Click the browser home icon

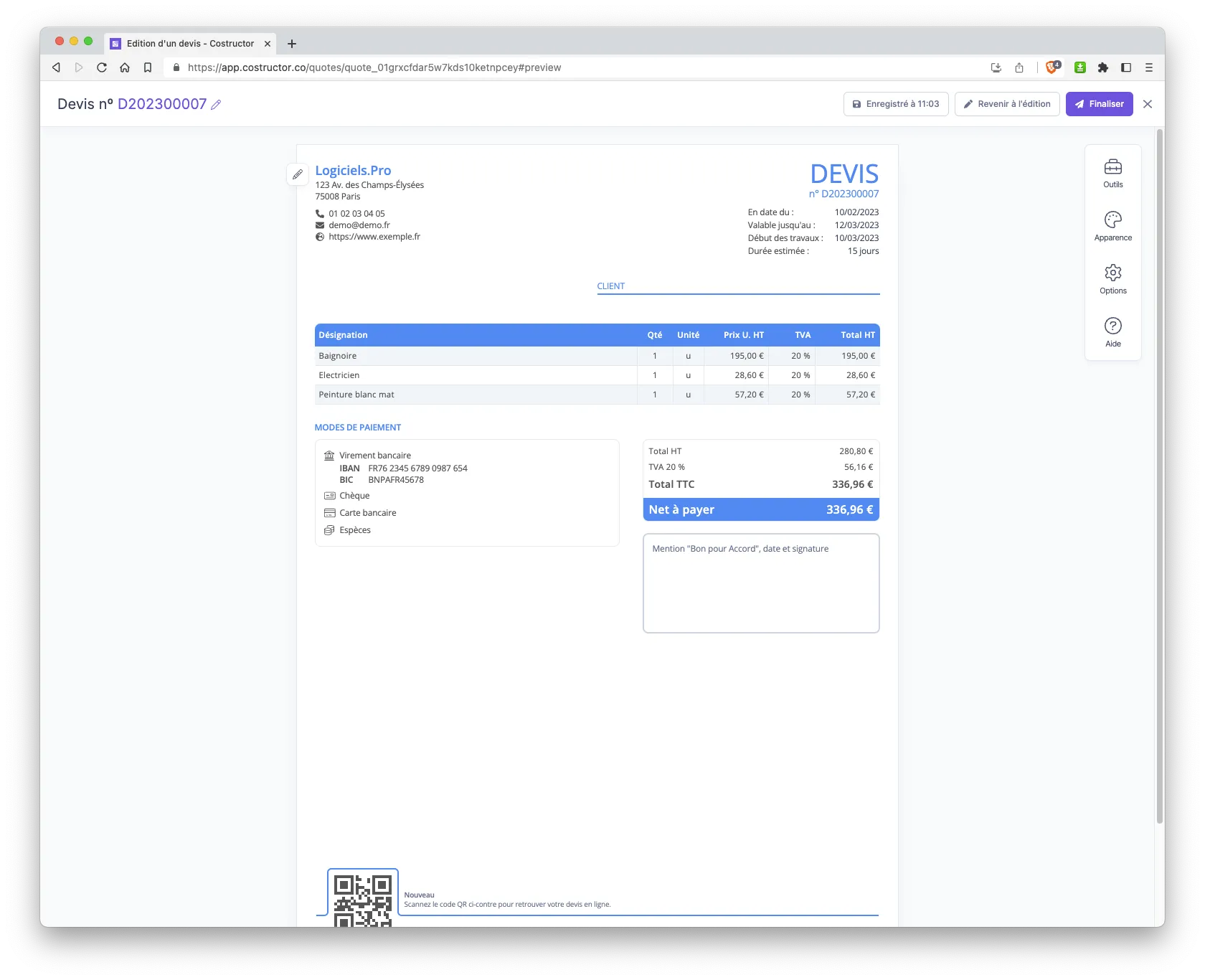pyautogui.click(x=125, y=67)
